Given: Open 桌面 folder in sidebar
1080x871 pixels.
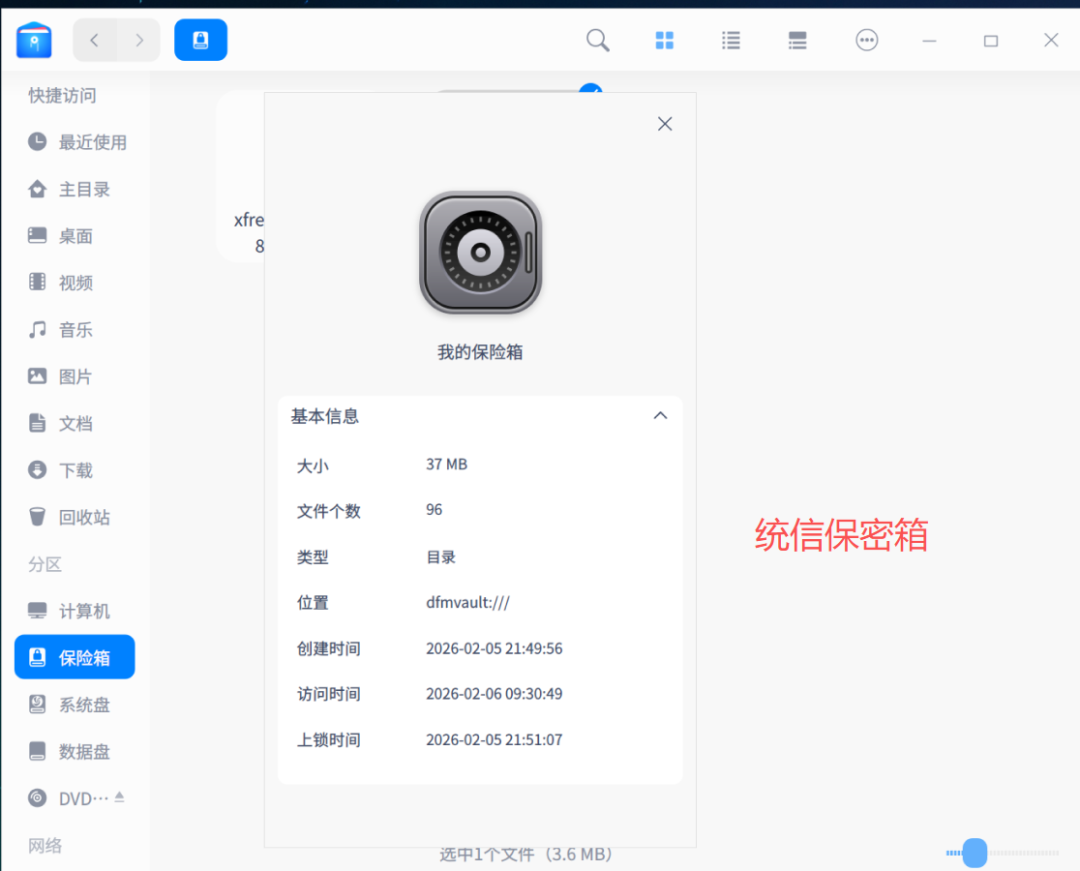Looking at the screenshot, I should [75, 235].
